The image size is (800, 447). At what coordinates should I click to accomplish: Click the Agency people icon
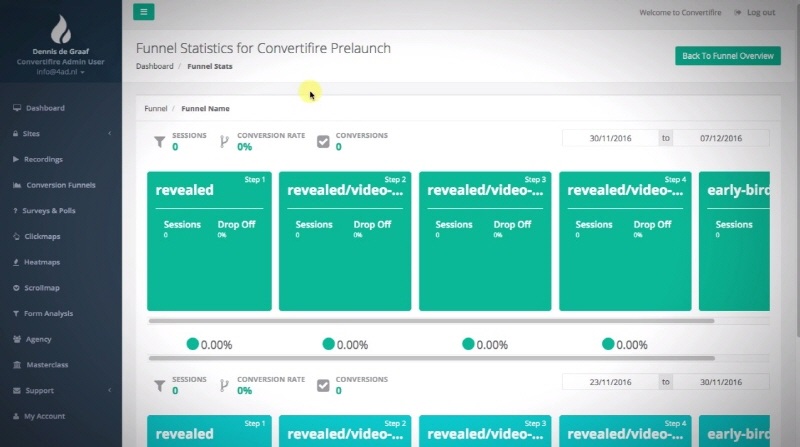pyautogui.click(x=17, y=339)
